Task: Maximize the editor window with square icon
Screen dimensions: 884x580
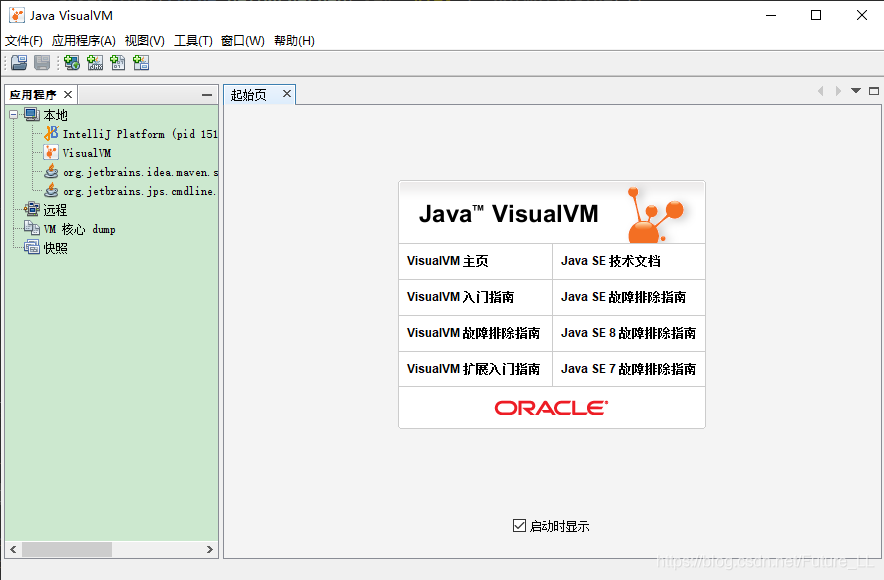Action: pos(874,91)
